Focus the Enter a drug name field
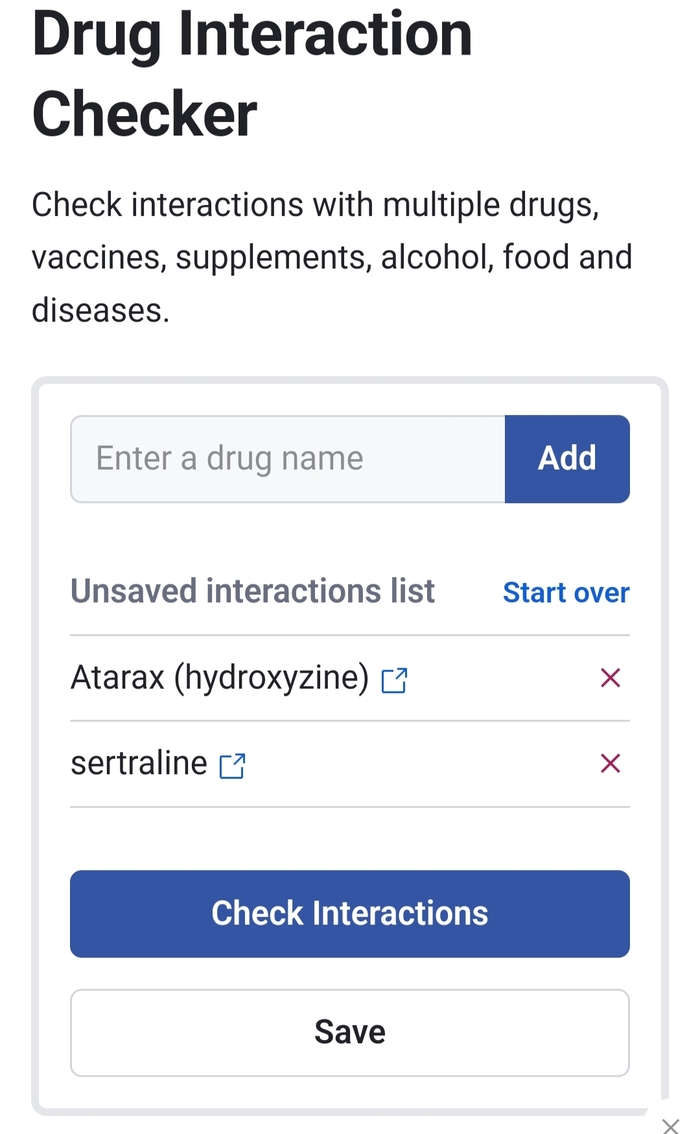700x1134 pixels. coord(288,459)
